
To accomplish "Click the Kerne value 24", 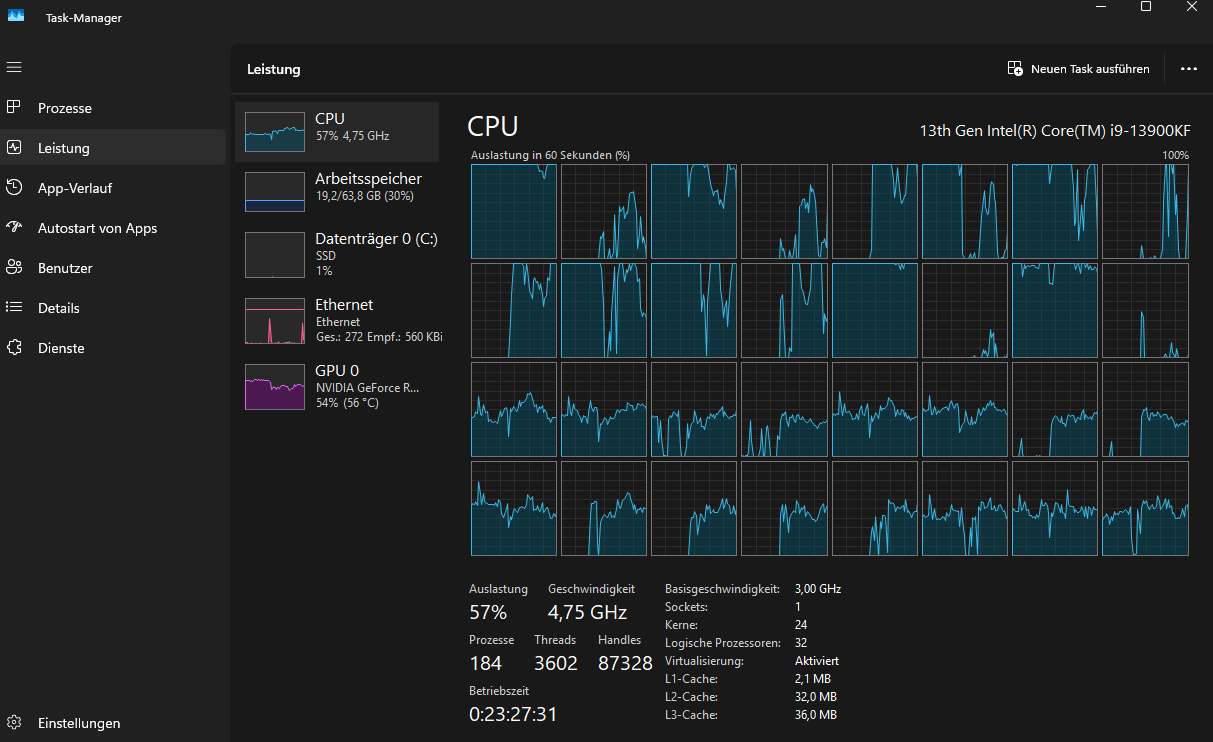I will [801, 625].
